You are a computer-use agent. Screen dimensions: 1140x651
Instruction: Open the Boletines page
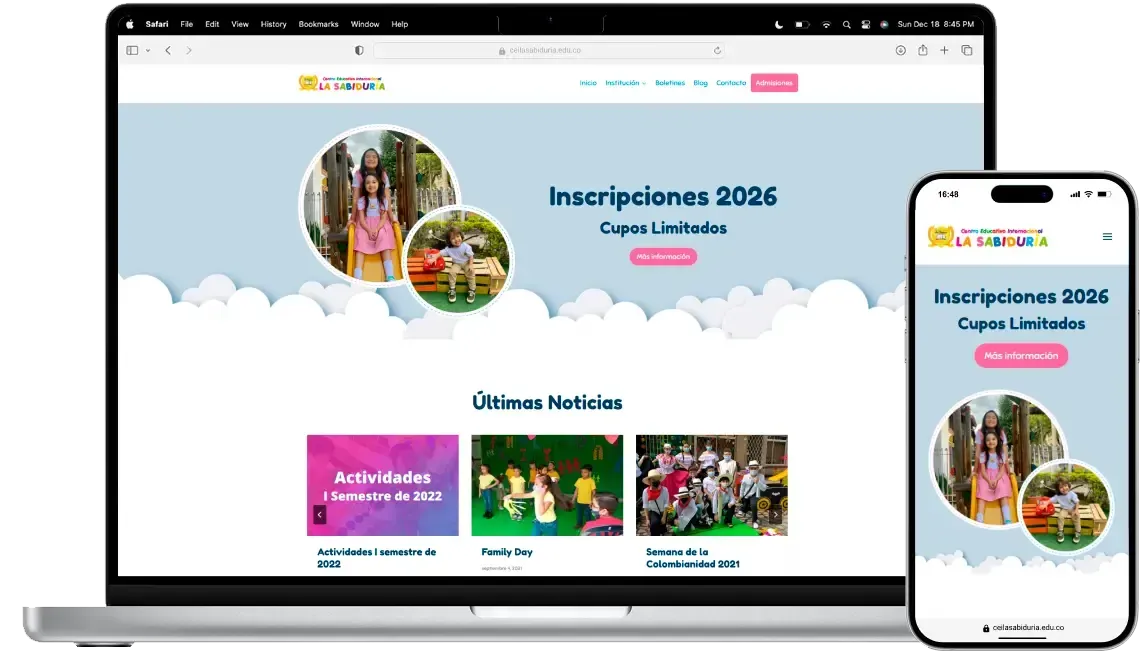click(670, 83)
